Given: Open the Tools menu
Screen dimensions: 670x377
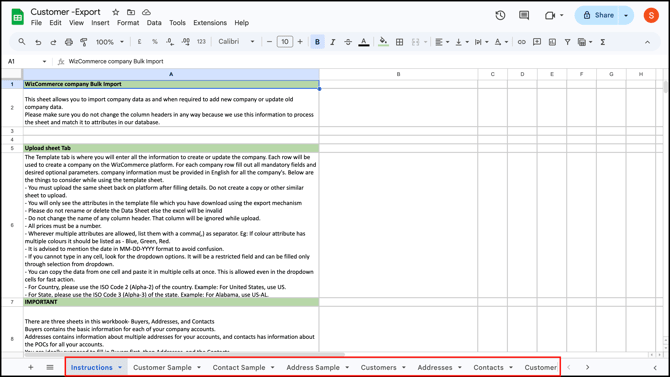Looking at the screenshot, I should coord(177,23).
